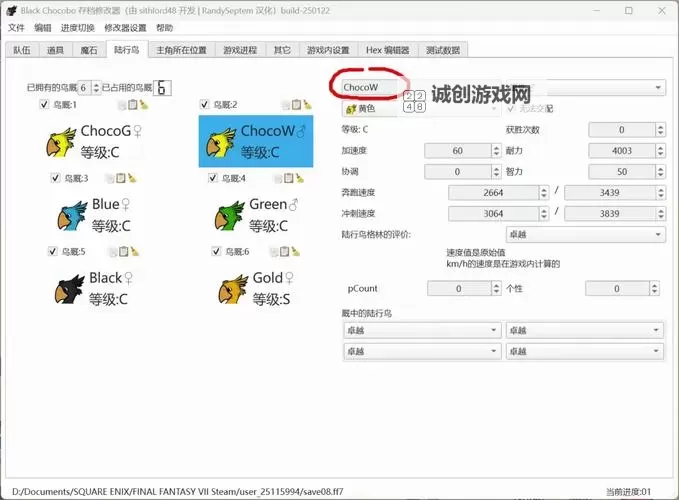Open the 进度切换 menu

pos(78,28)
